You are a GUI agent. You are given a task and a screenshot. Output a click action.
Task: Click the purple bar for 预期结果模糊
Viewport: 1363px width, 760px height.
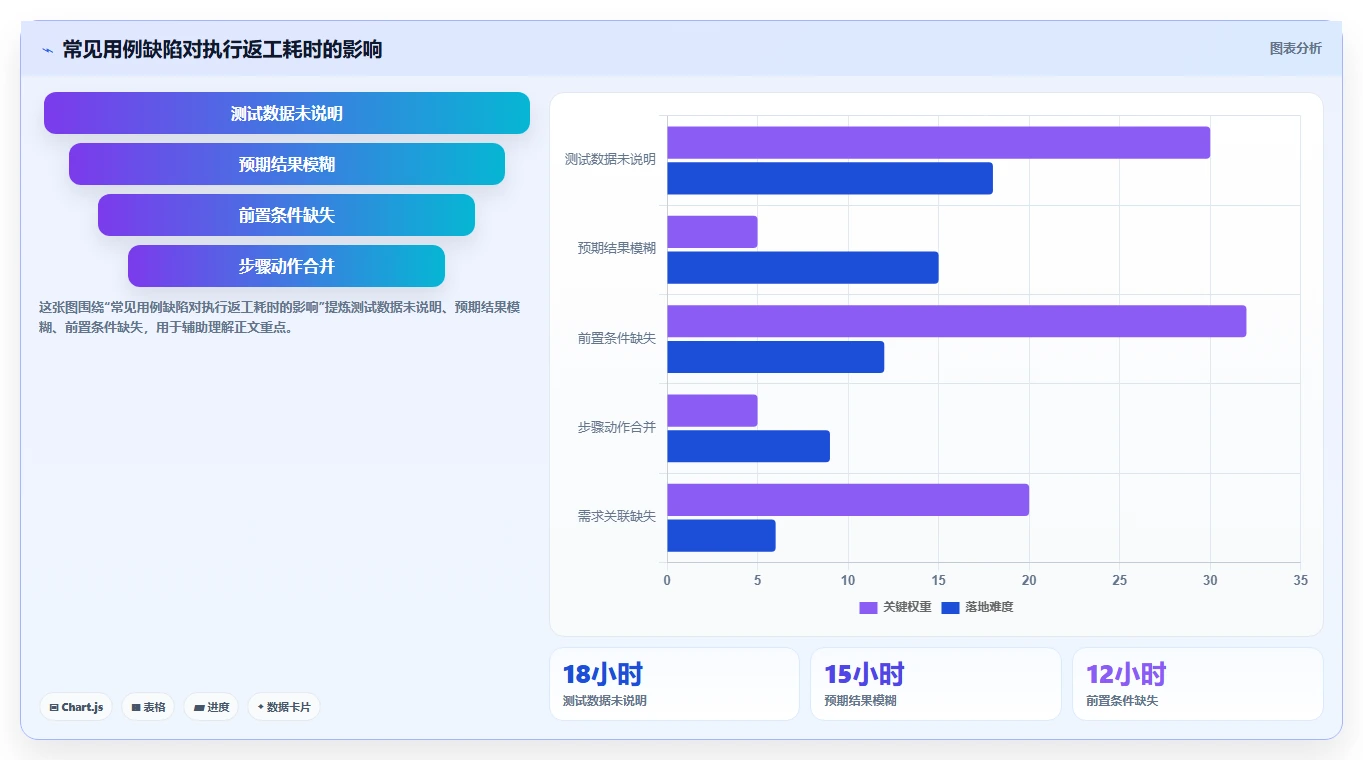point(712,231)
